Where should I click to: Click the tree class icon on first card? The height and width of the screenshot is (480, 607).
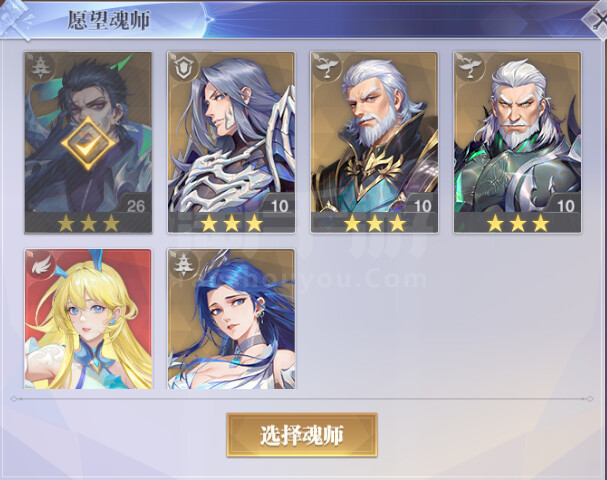point(40,67)
